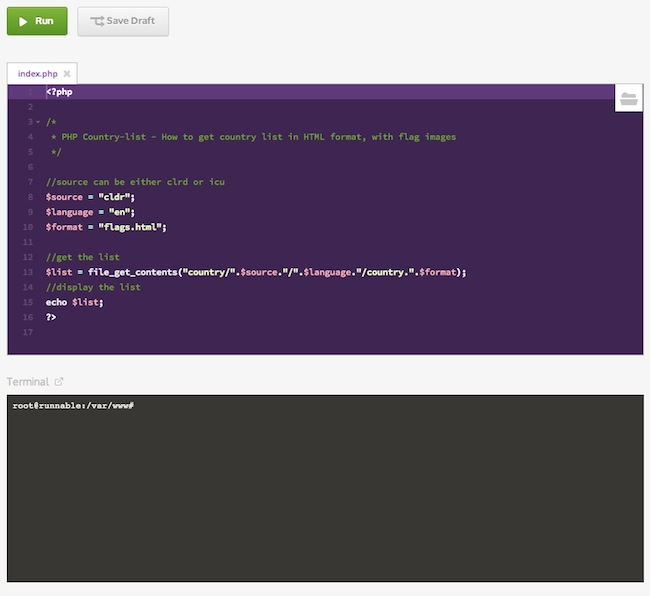Select the index.php tab

(x=37, y=74)
